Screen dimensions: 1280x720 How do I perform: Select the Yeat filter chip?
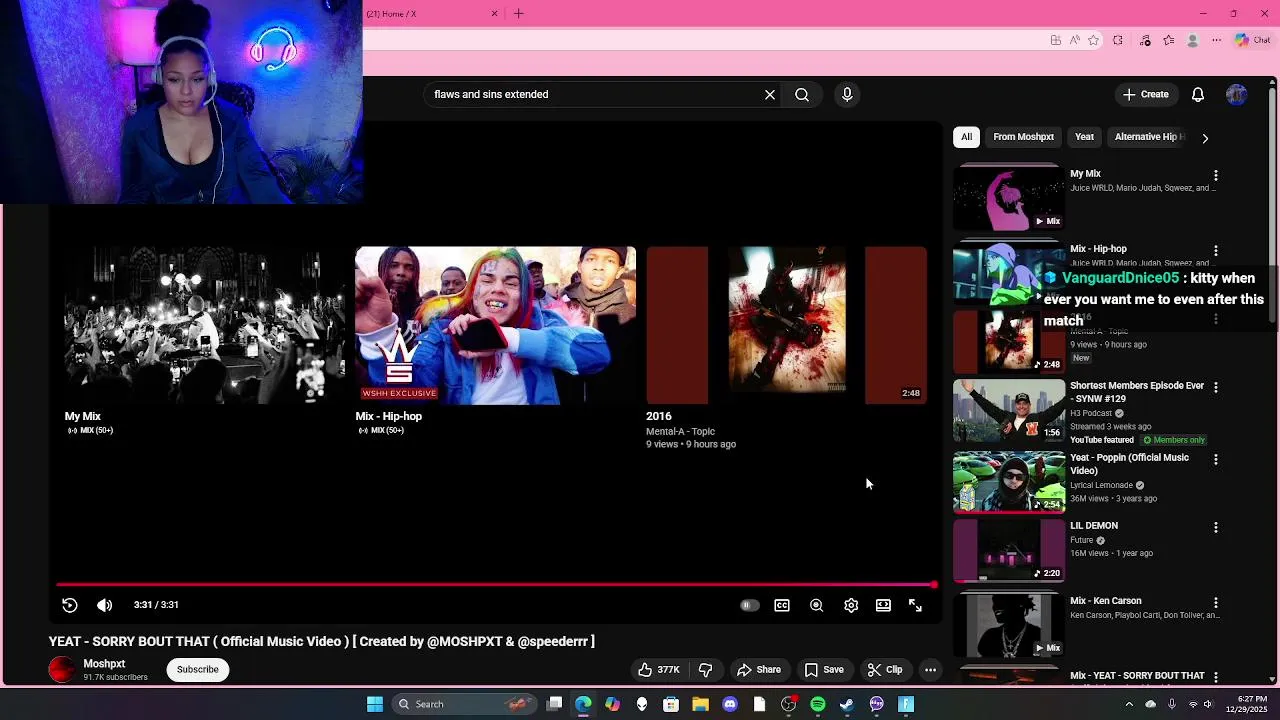point(1084,137)
